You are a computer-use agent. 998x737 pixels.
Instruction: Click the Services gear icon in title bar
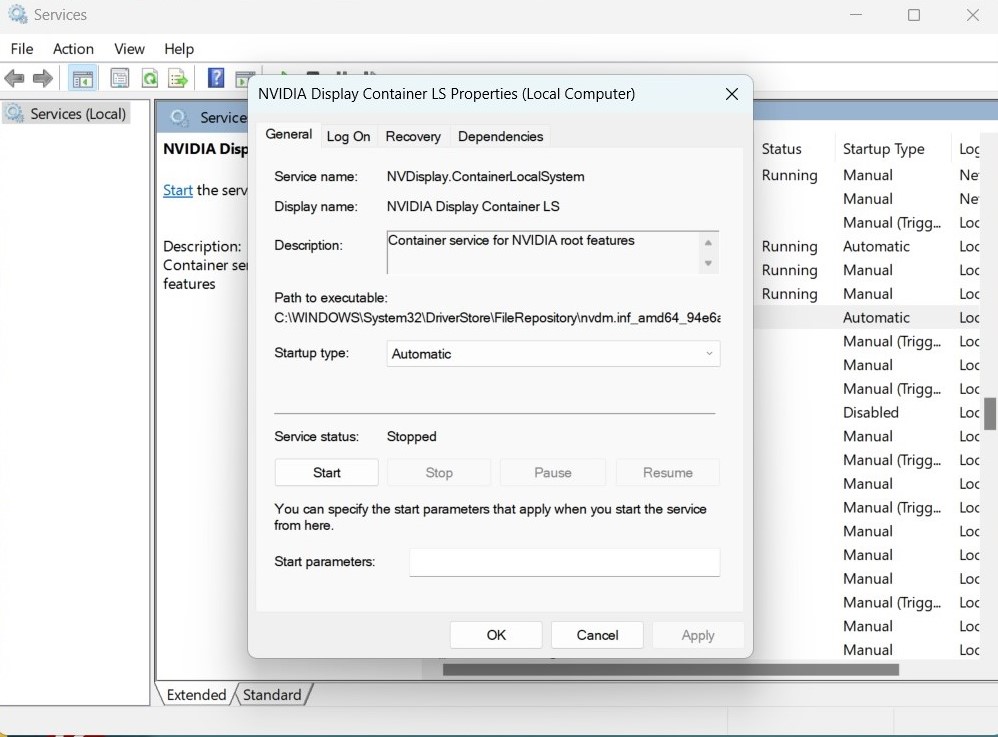tap(16, 14)
